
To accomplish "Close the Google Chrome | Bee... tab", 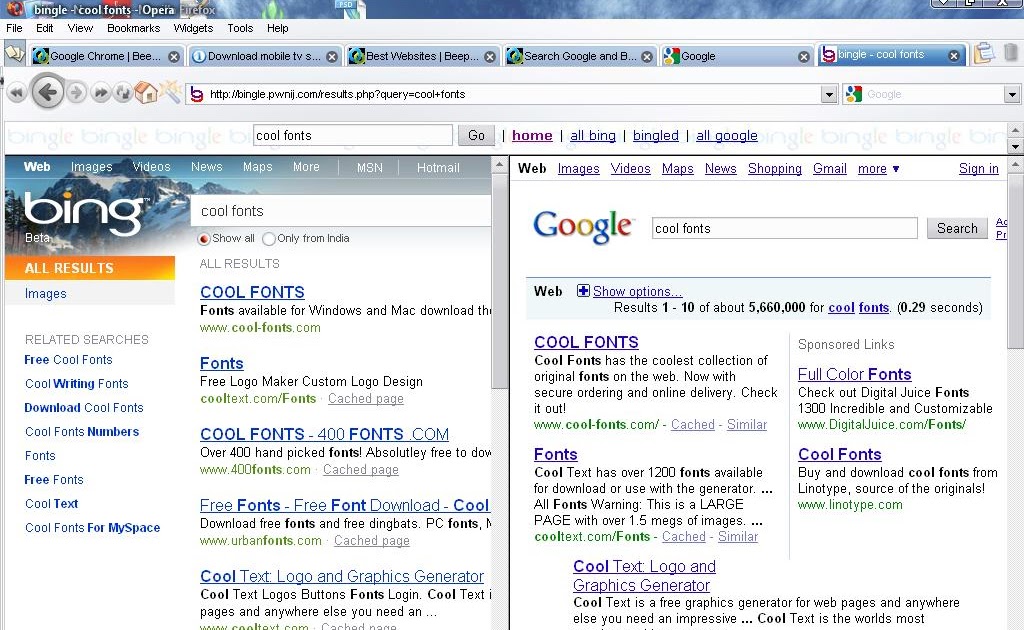I will [x=174, y=57].
